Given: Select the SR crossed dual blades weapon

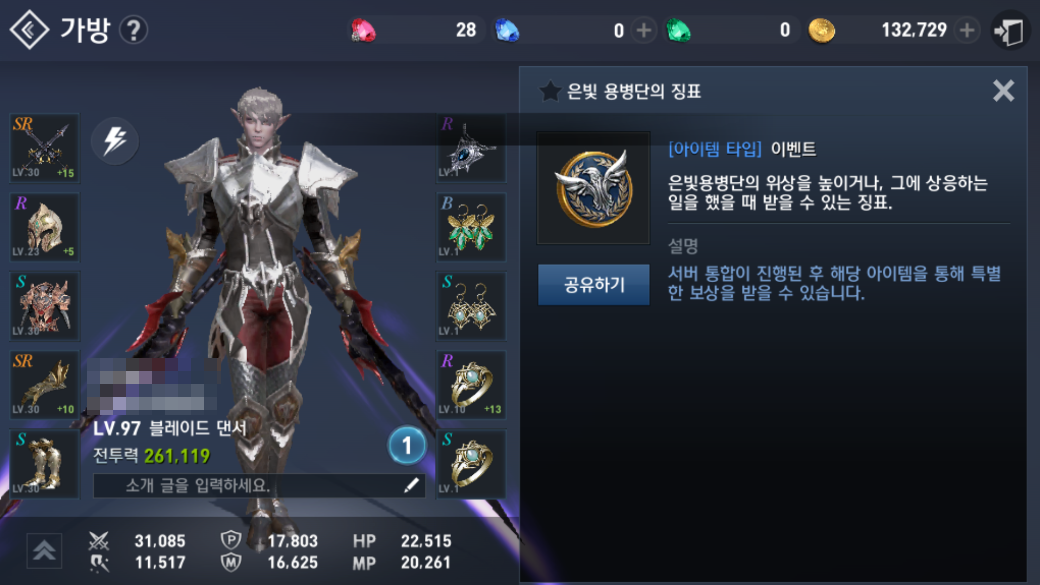Looking at the screenshot, I should coord(44,148).
